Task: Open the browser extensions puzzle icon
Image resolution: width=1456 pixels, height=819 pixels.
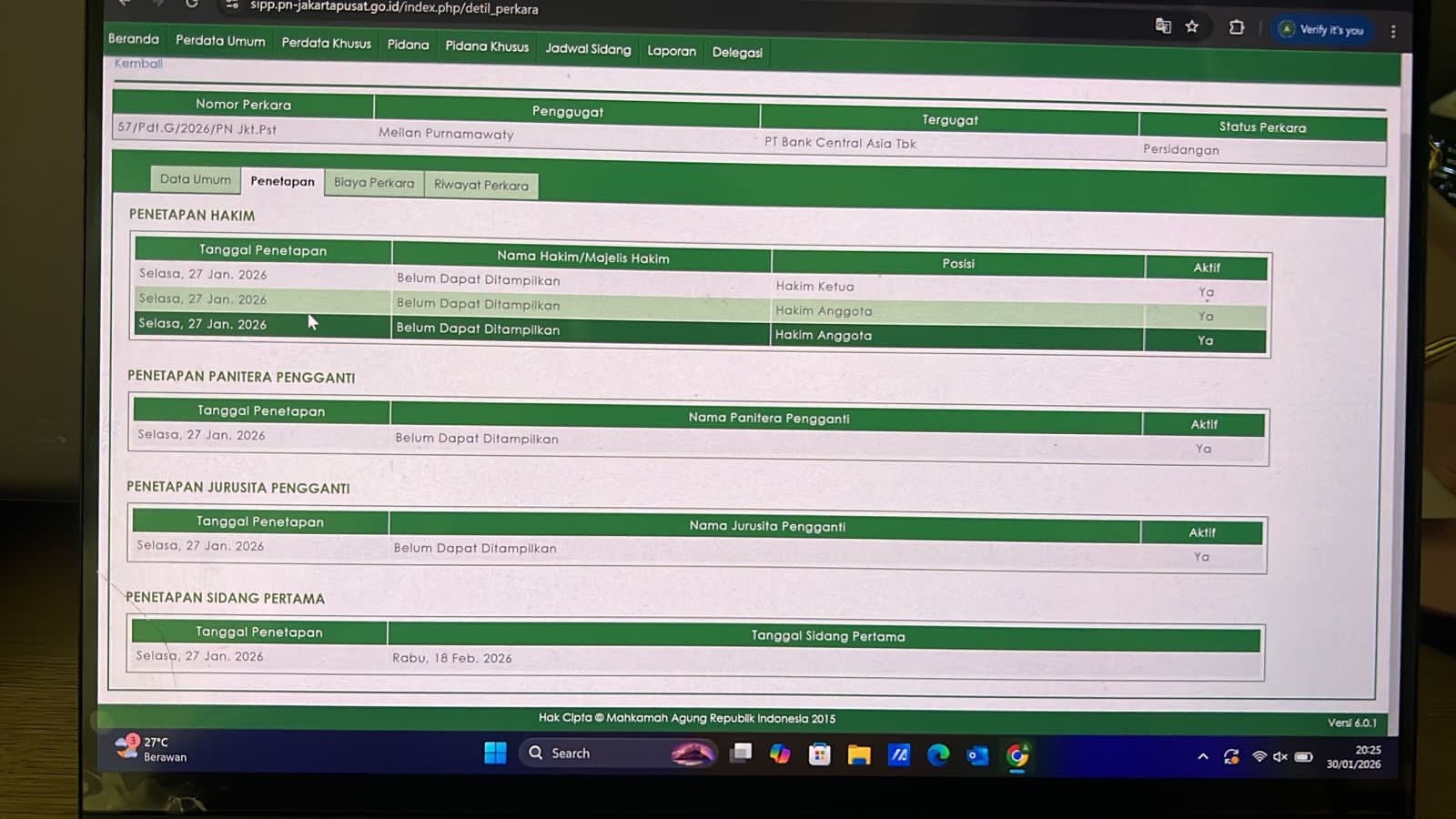Action: pos(1237,27)
